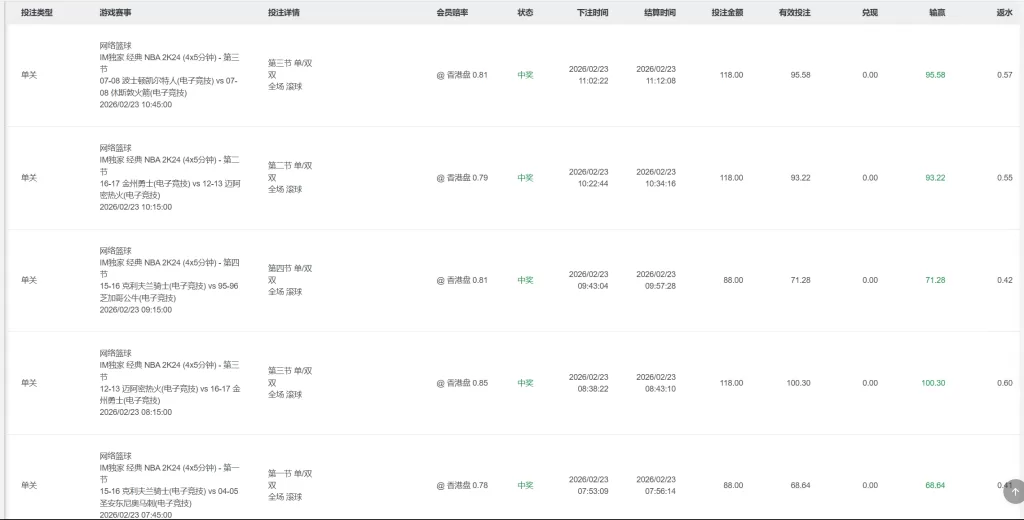
Task: Click the 投注类型 column header
Action: (37, 13)
